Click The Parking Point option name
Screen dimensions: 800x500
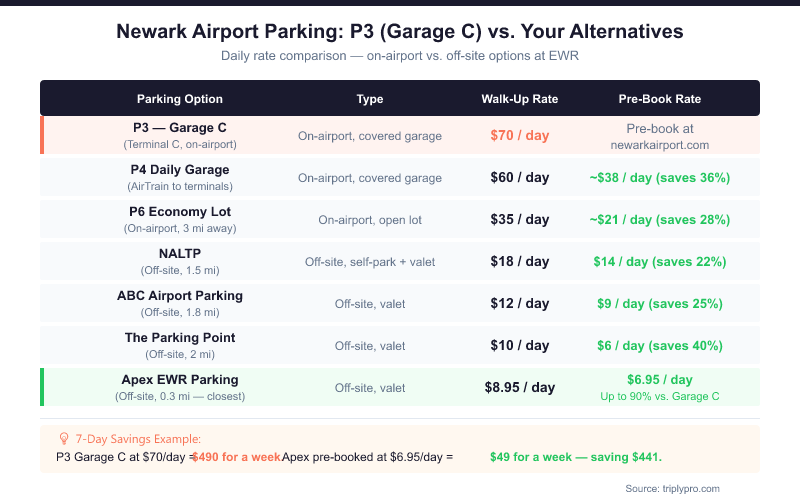click(x=180, y=338)
